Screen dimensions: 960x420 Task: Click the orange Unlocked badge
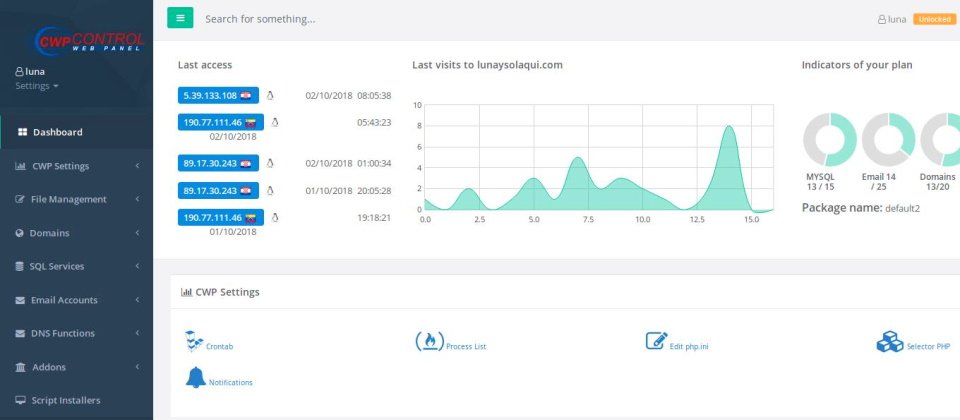click(934, 19)
